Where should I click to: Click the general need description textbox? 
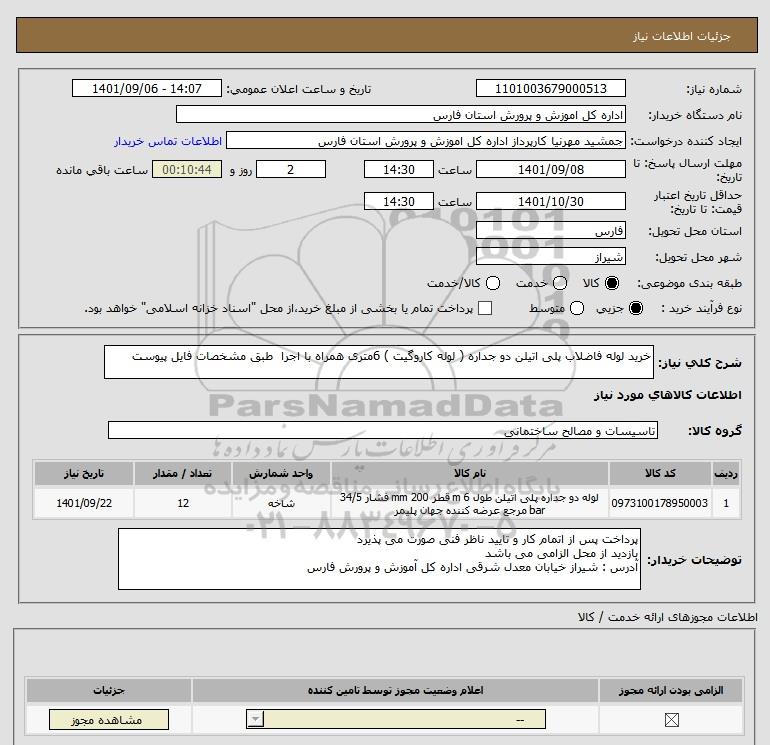click(379, 362)
